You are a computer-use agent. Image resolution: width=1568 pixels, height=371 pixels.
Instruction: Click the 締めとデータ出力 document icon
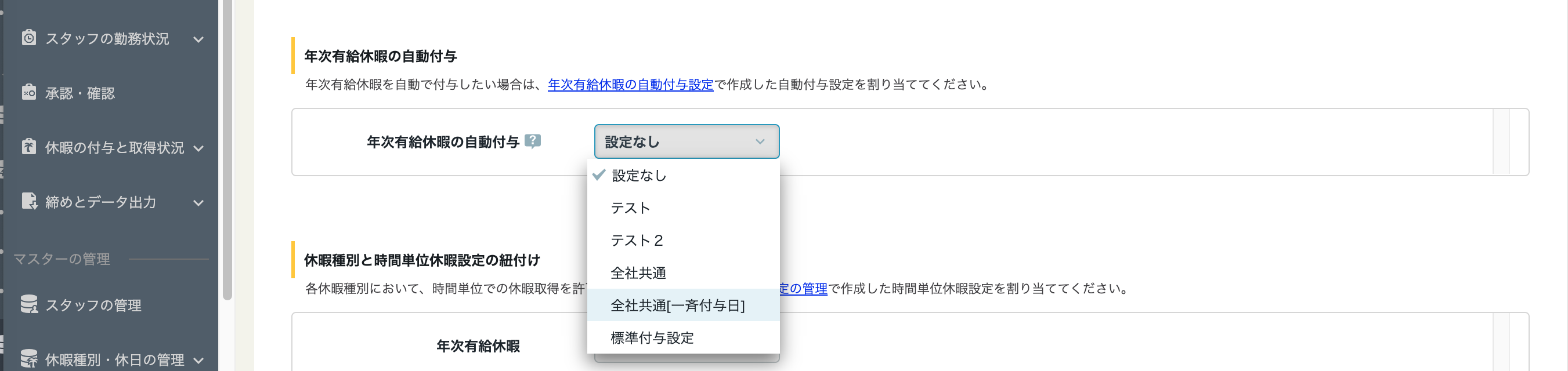(x=28, y=201)
